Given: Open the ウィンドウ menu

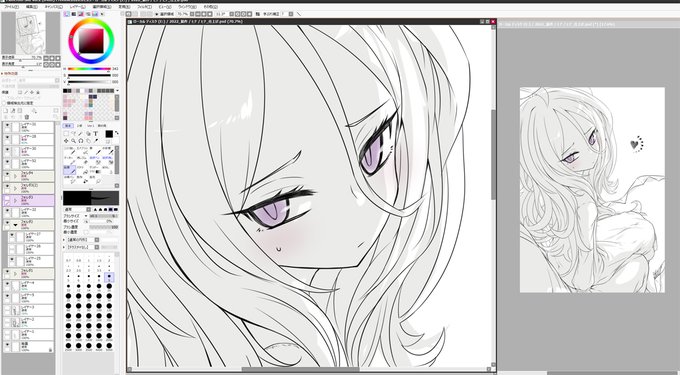Looking at the screenshot, I should pos(187,7).
